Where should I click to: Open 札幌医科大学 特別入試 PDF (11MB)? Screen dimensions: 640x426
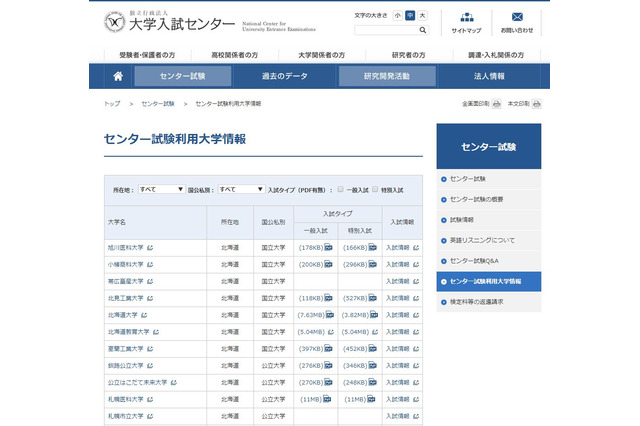360,399
